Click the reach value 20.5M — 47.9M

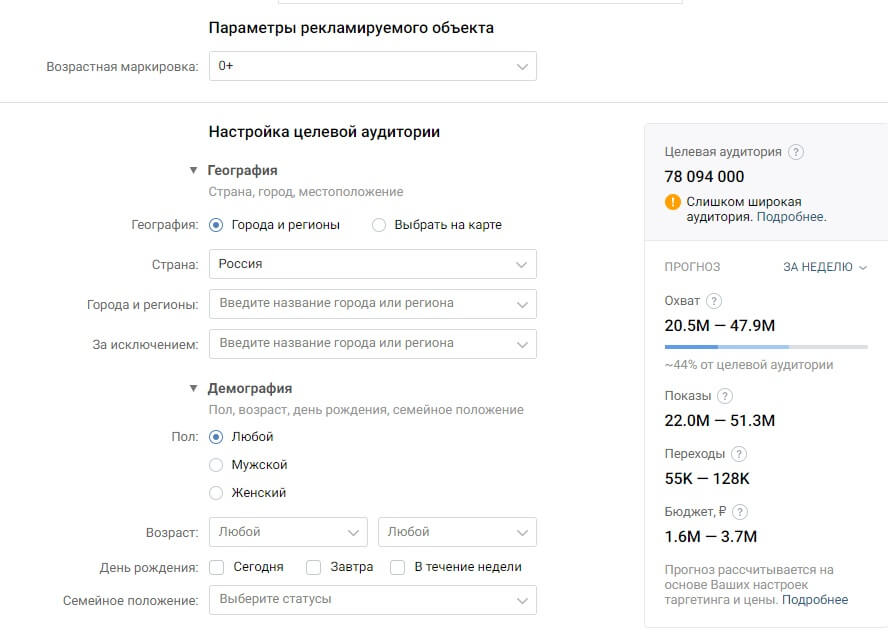pos(720,326)
